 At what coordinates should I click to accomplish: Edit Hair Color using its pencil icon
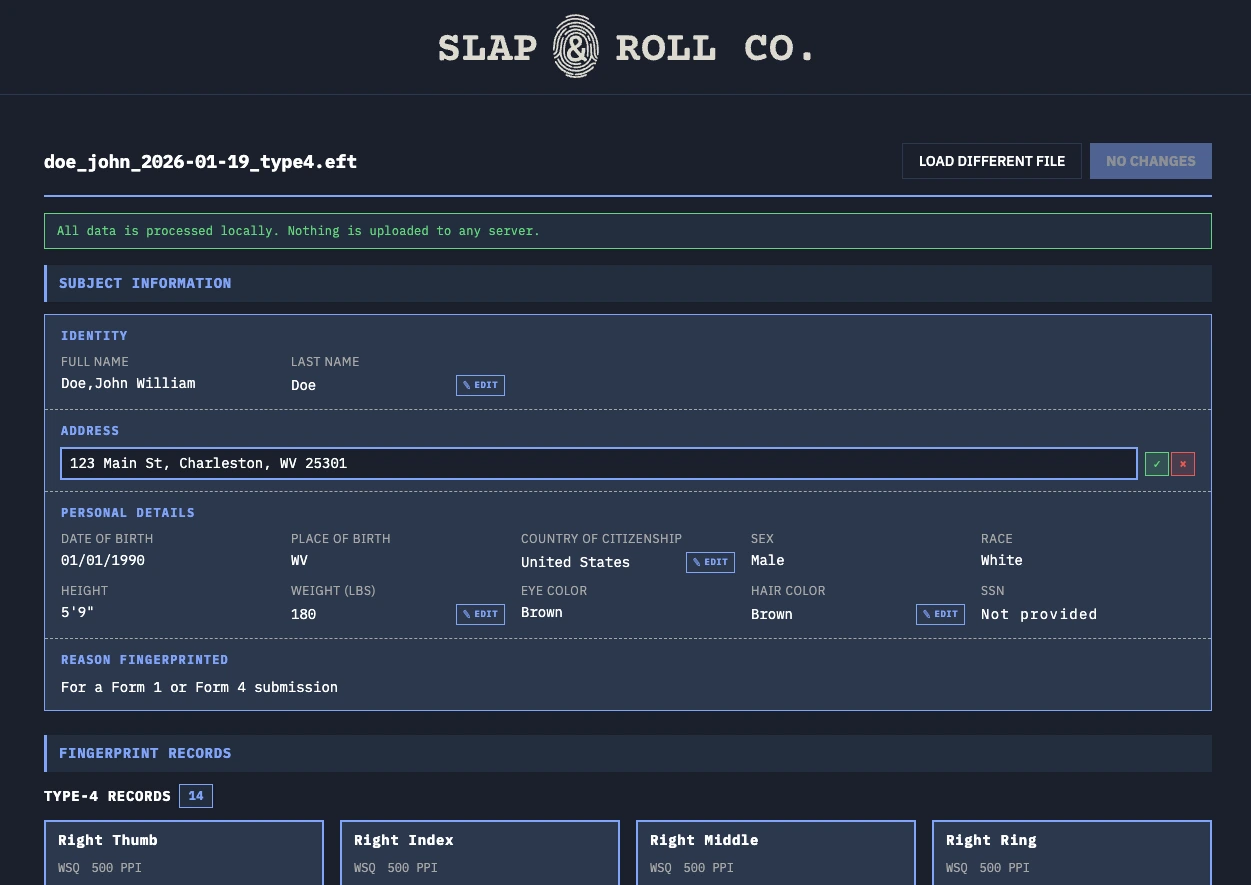pos(940,614)
